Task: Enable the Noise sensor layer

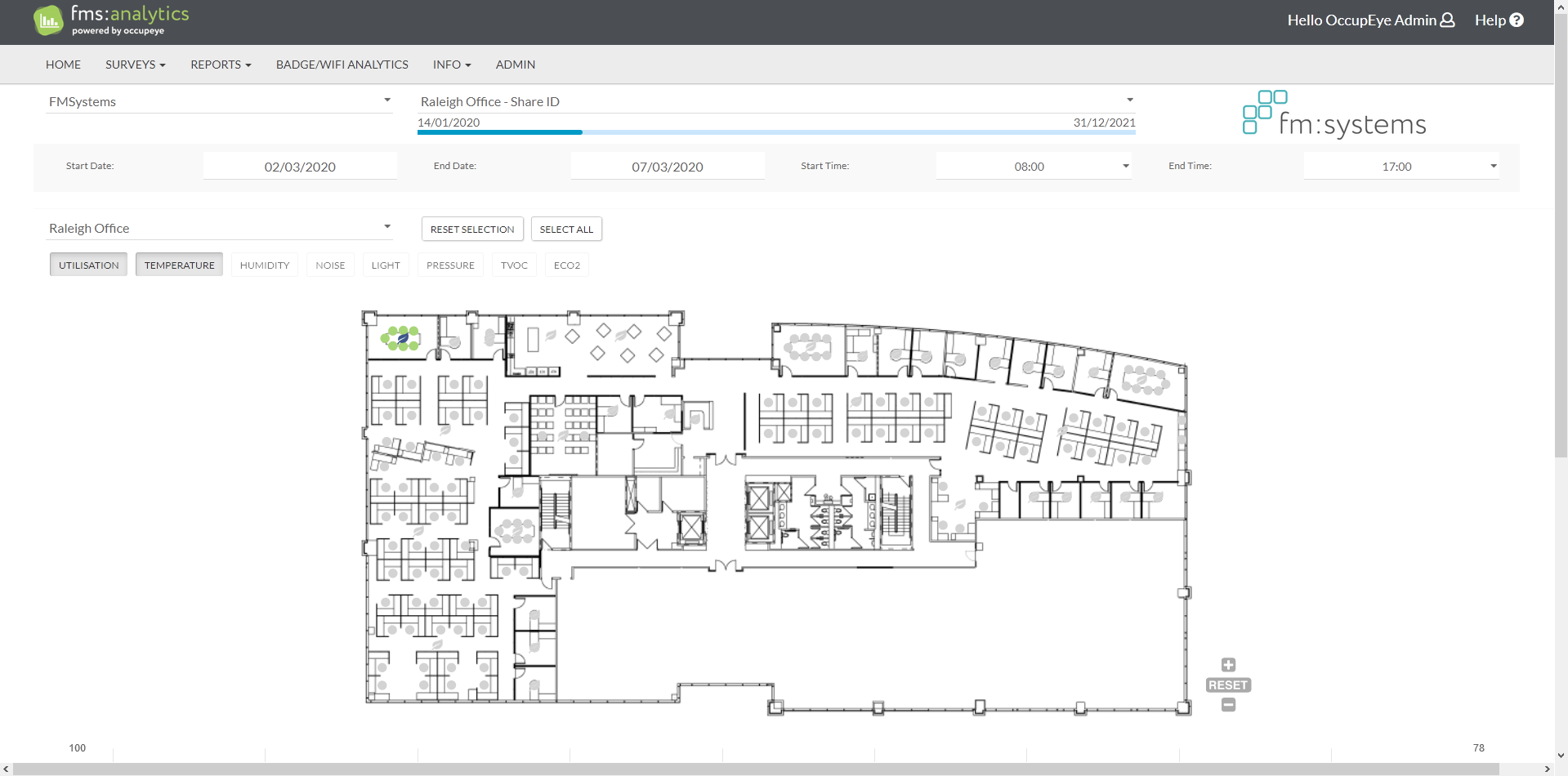Action: [330, 265]
